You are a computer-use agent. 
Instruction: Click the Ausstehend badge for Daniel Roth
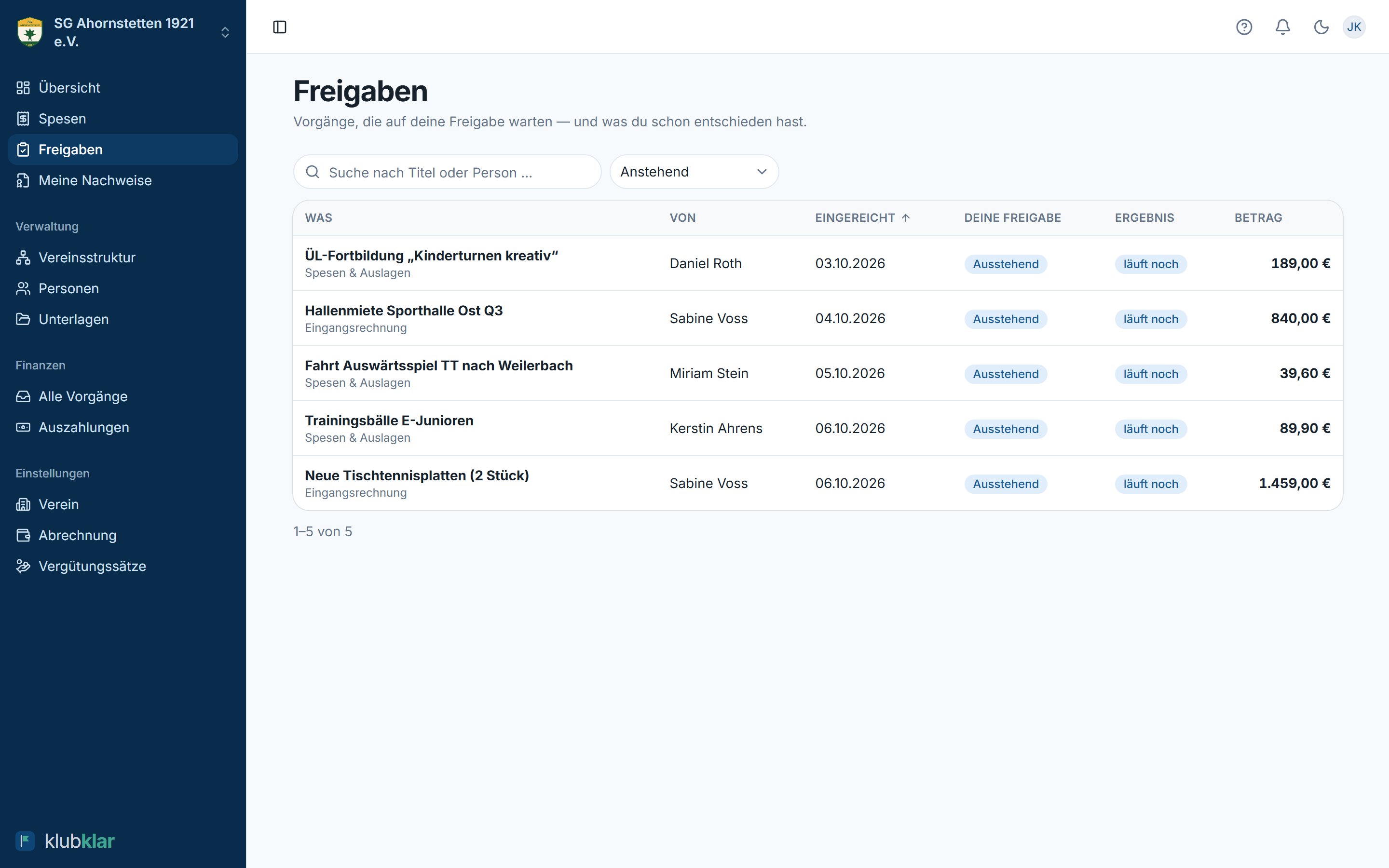tap(1006, 264)
